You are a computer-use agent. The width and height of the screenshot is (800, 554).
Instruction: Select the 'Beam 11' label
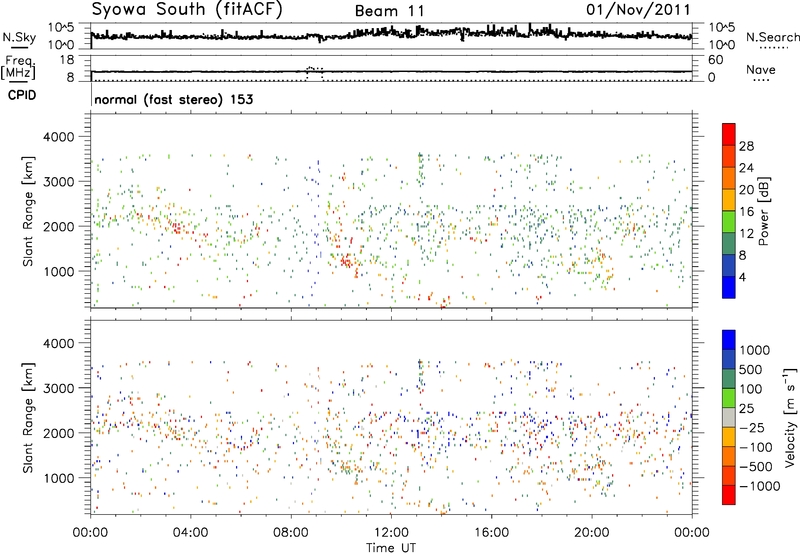389,11
